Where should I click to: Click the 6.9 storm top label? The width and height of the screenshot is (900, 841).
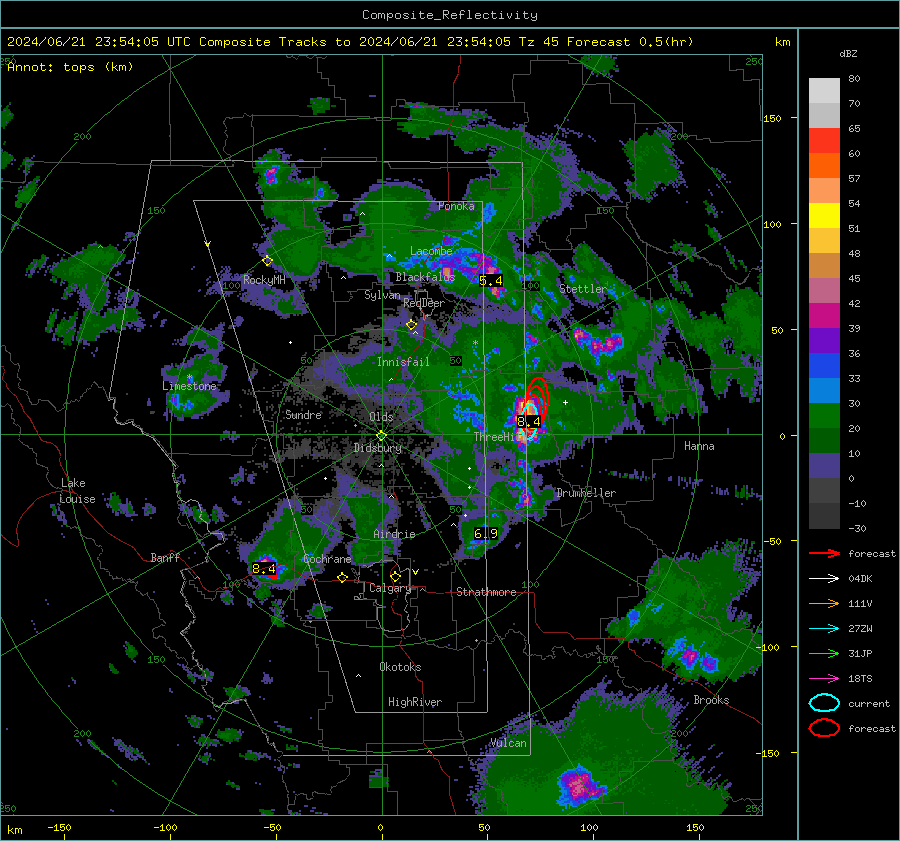point(486,534)
